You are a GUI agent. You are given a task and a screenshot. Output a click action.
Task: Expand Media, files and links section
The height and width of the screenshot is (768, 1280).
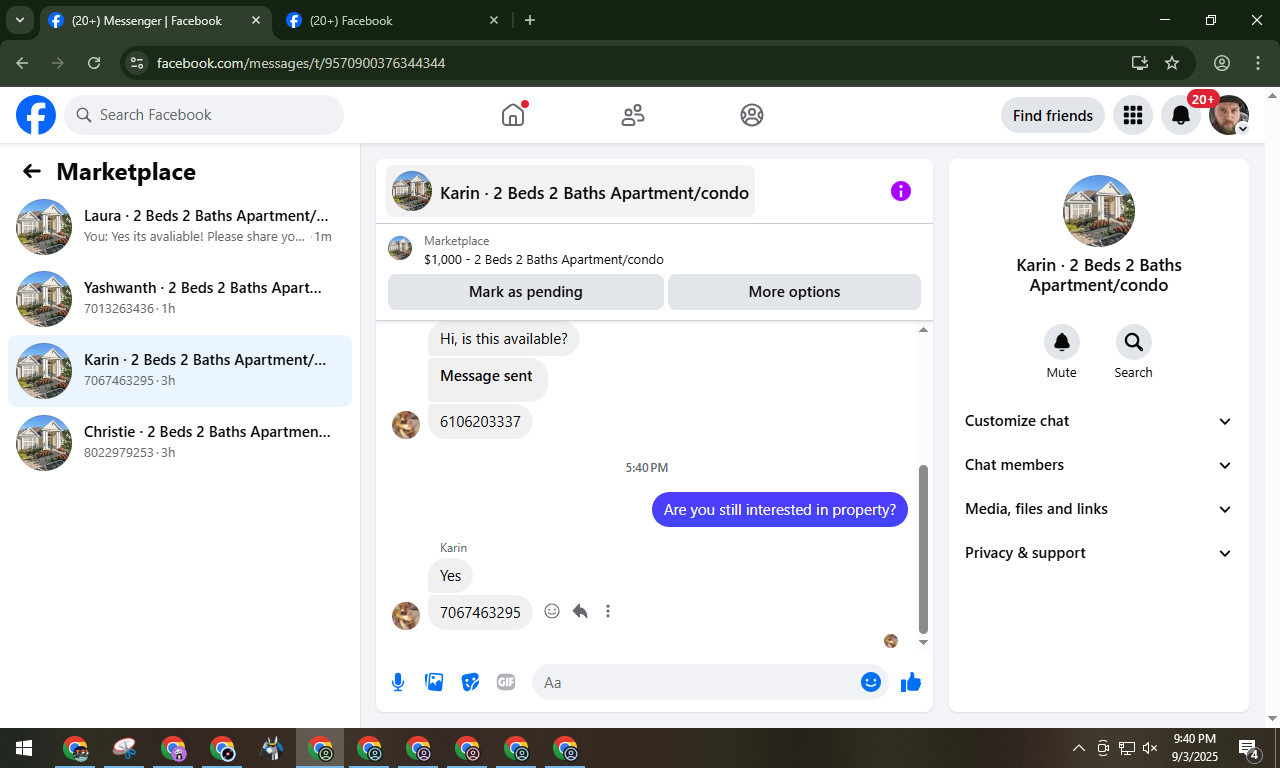[x=1099, y=509]
